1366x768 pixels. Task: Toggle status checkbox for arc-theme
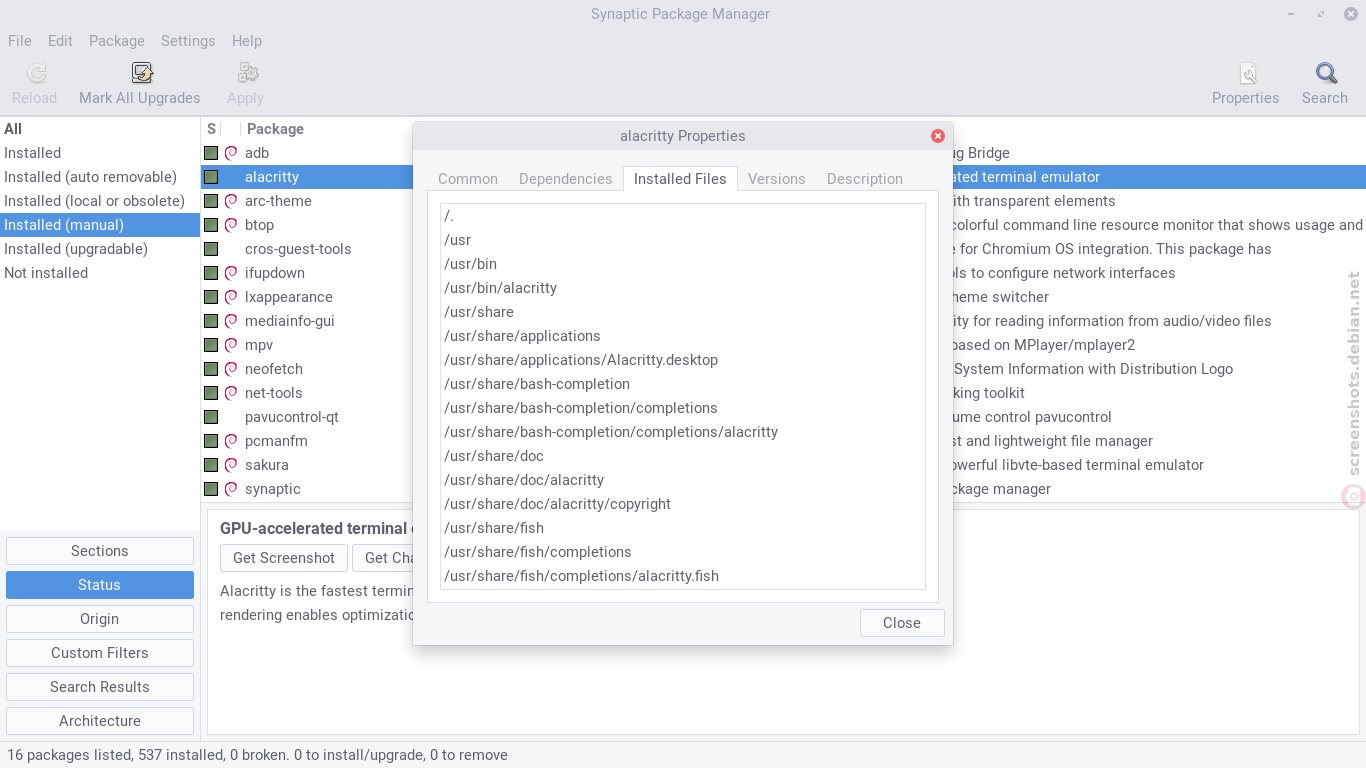coord(211,201)
